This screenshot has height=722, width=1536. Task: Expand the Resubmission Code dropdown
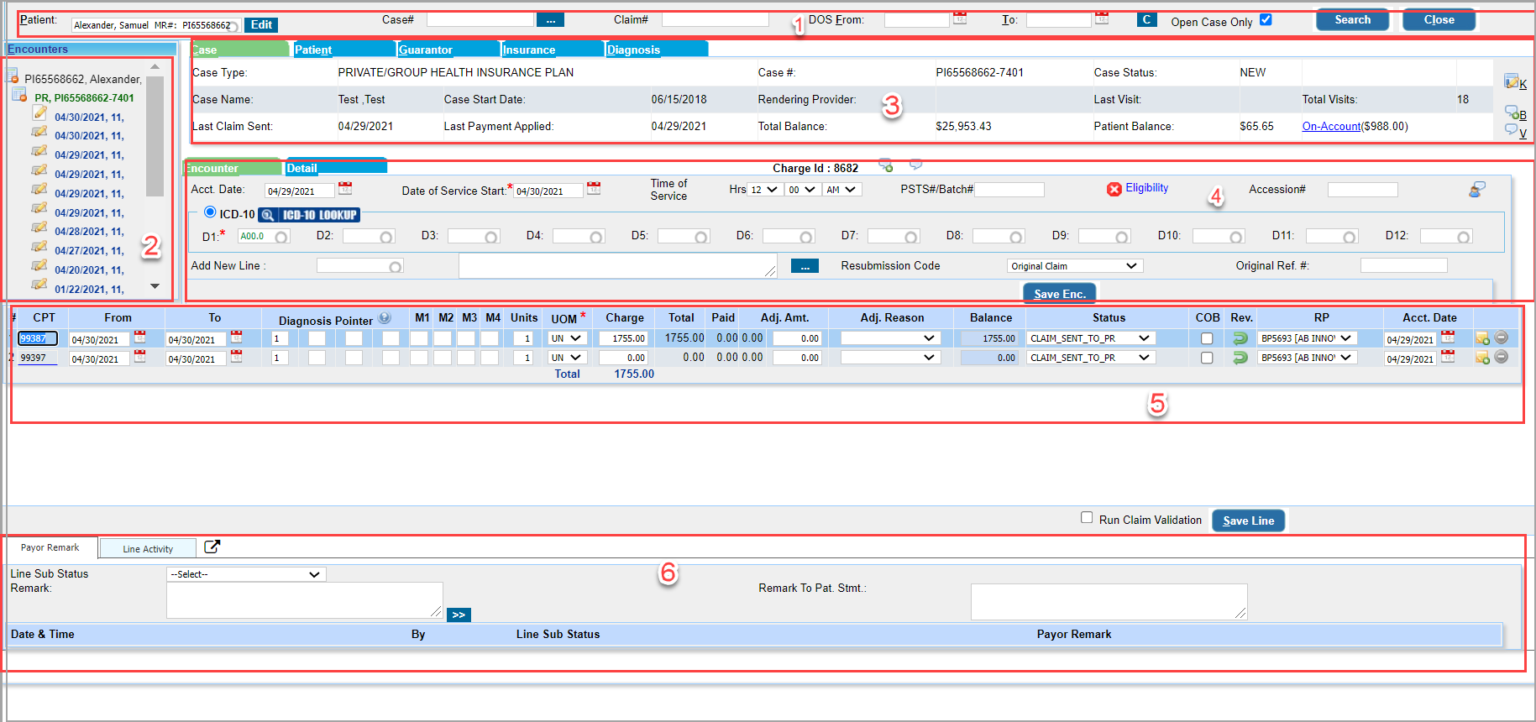1074,267
